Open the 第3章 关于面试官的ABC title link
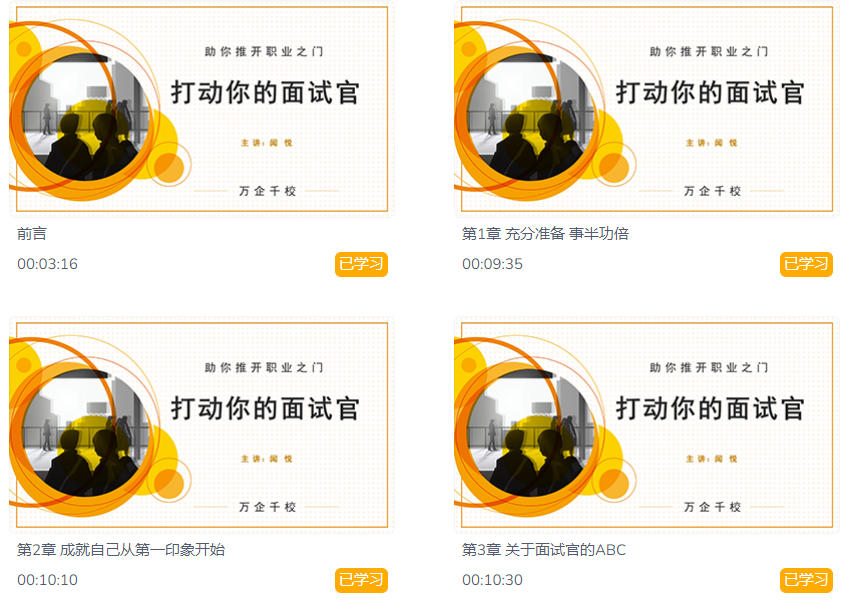Image resolution: width=846 pixels, height=612 pixels. tap(544, 550)
